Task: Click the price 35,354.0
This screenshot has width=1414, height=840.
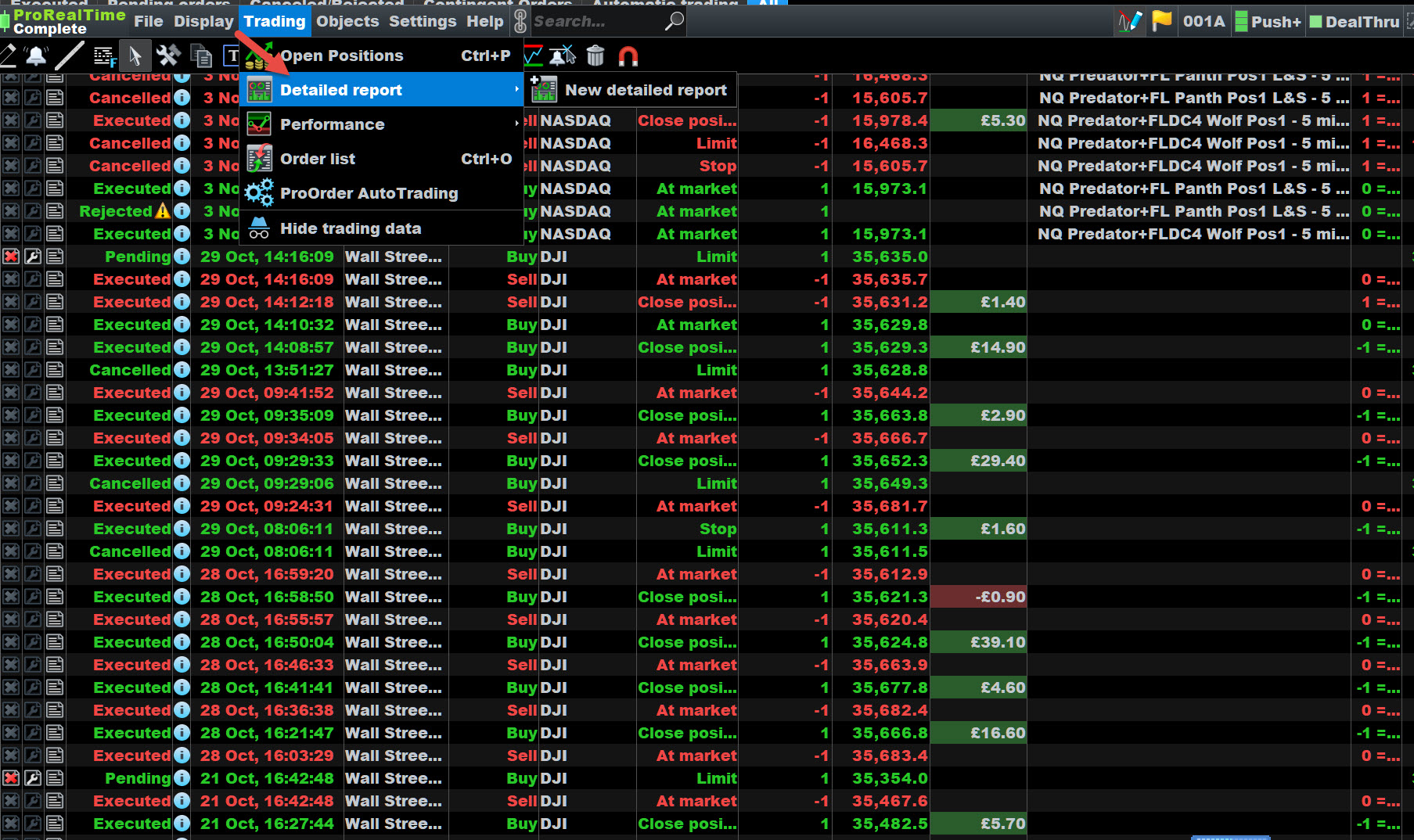Action: pyautogui.click(x=890, y=778)
